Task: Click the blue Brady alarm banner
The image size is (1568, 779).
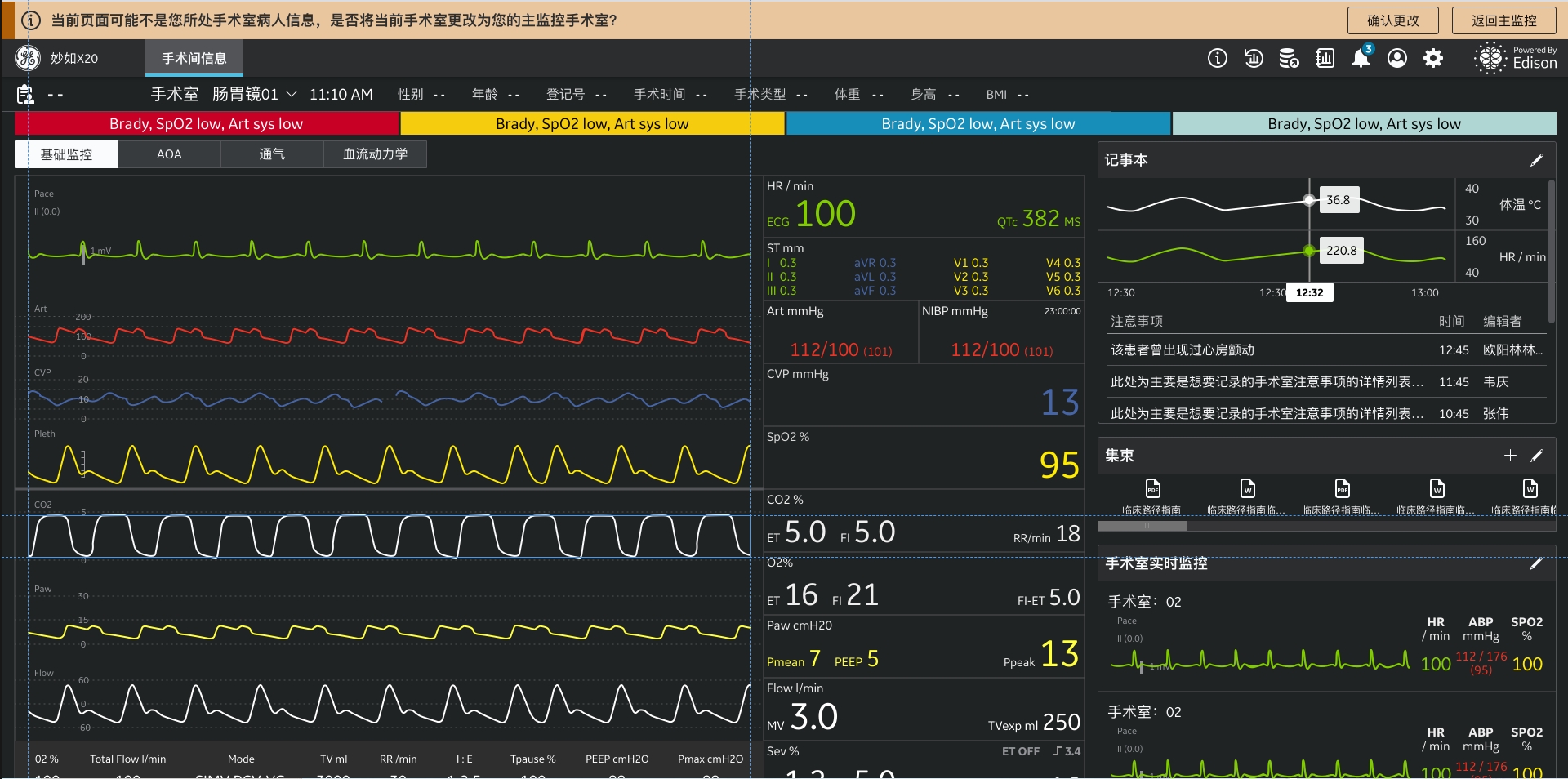Action: (x=978, y=123)
